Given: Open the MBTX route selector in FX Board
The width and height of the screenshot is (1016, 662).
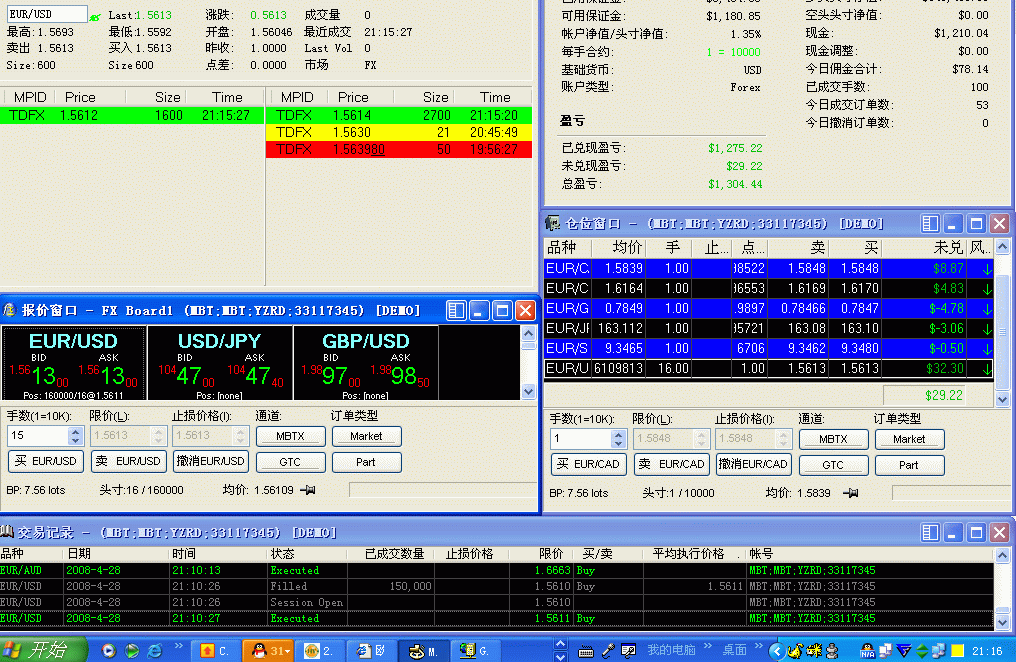Looking at the screenshot, I should click(x=290, y=436).
